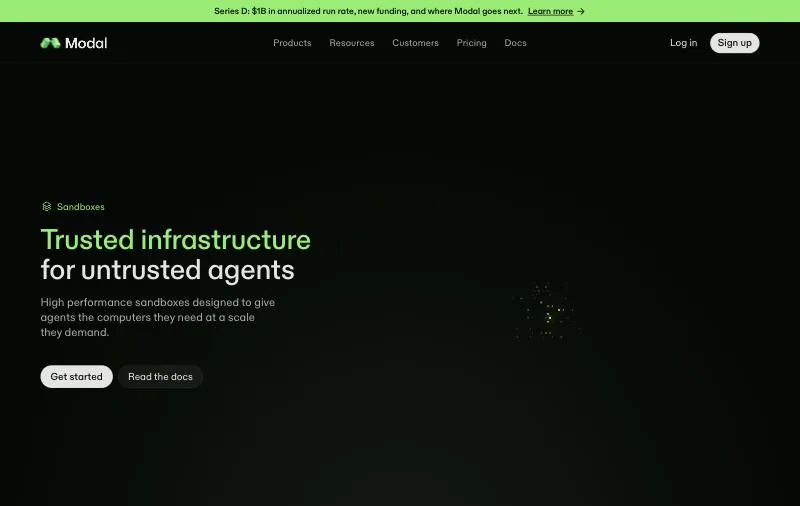Viewport: 800px width, 506px height.
Task: Click the Get started button
Action: 77,376
